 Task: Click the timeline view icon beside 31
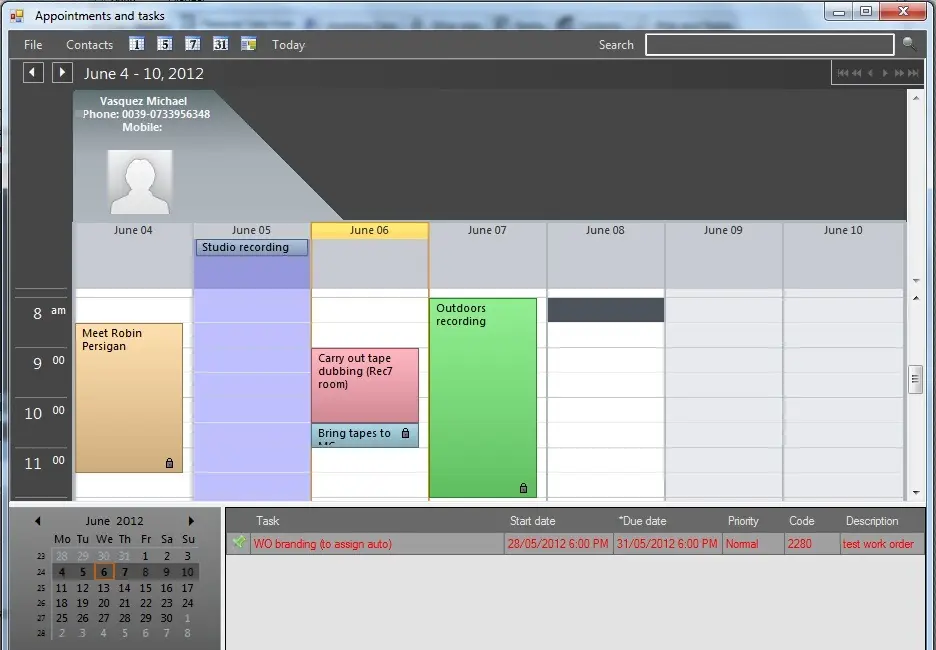coord(249,44)
